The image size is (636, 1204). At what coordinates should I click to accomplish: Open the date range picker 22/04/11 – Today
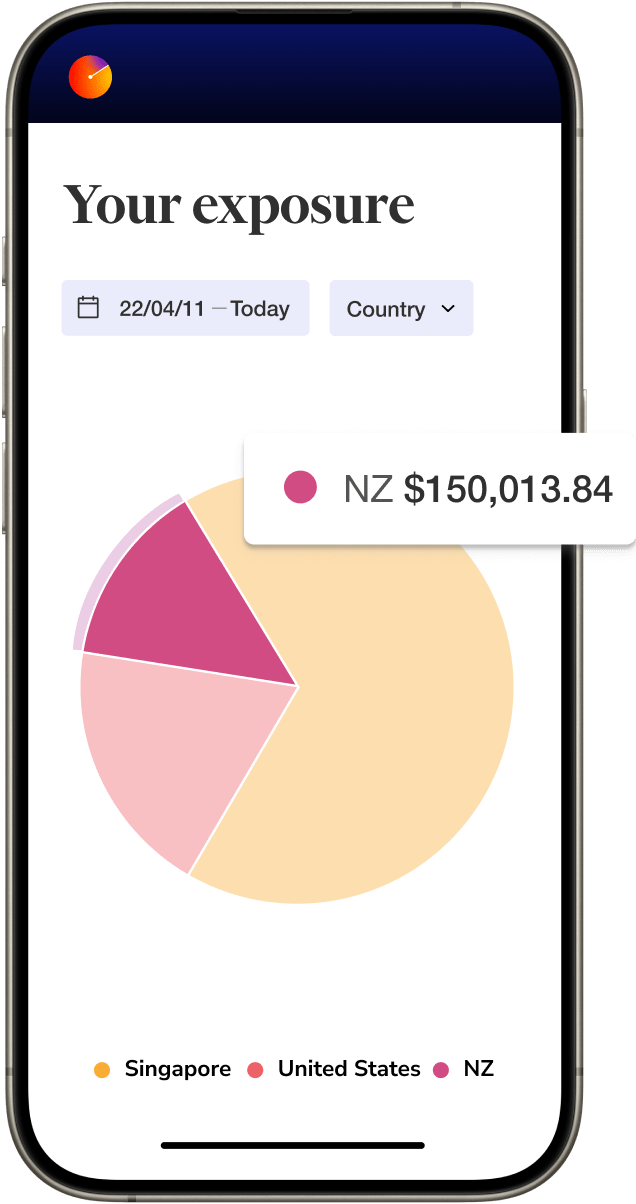point(185,308)
